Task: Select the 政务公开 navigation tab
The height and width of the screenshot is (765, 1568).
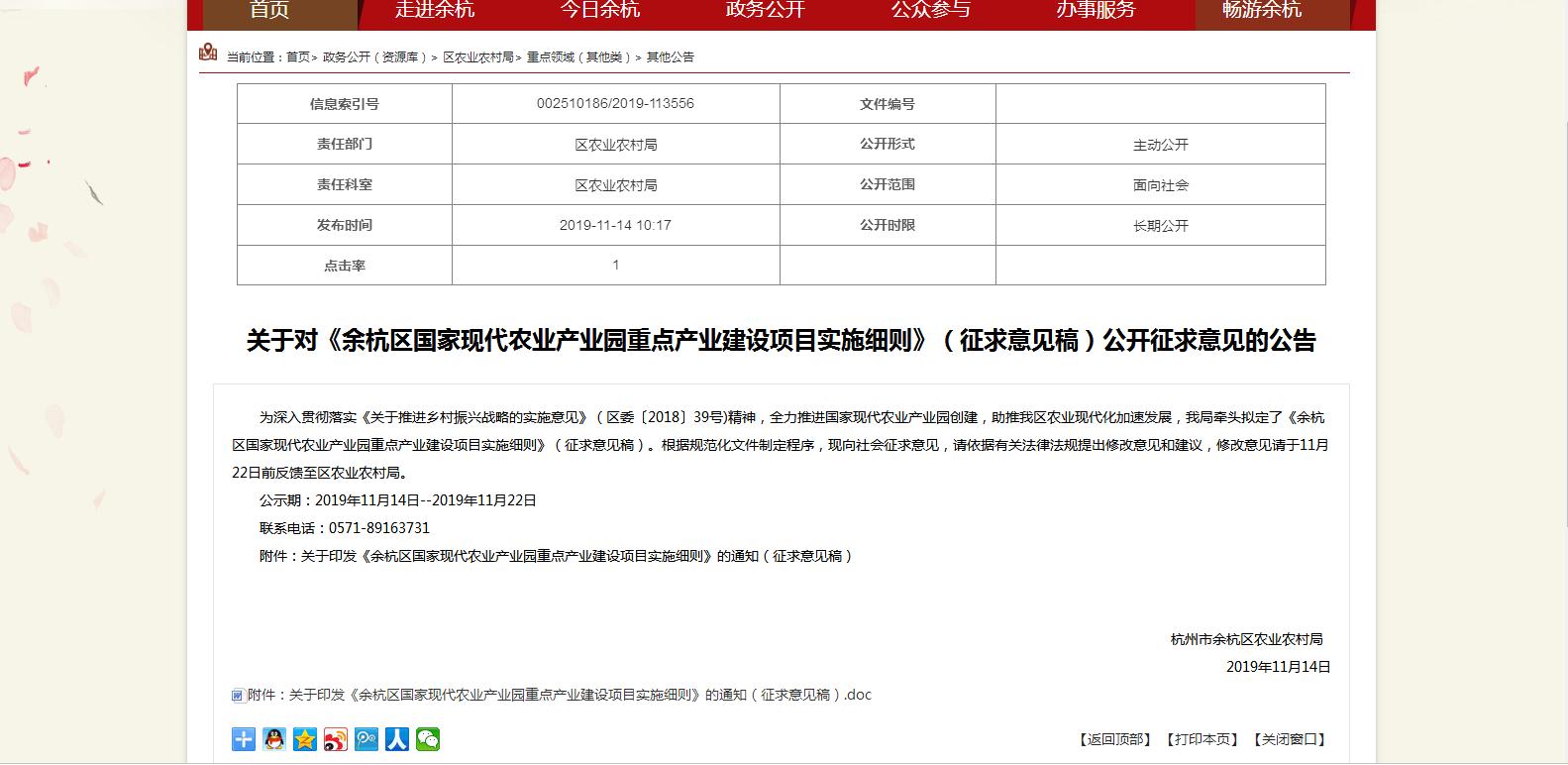Action: [x=766, y=10]
